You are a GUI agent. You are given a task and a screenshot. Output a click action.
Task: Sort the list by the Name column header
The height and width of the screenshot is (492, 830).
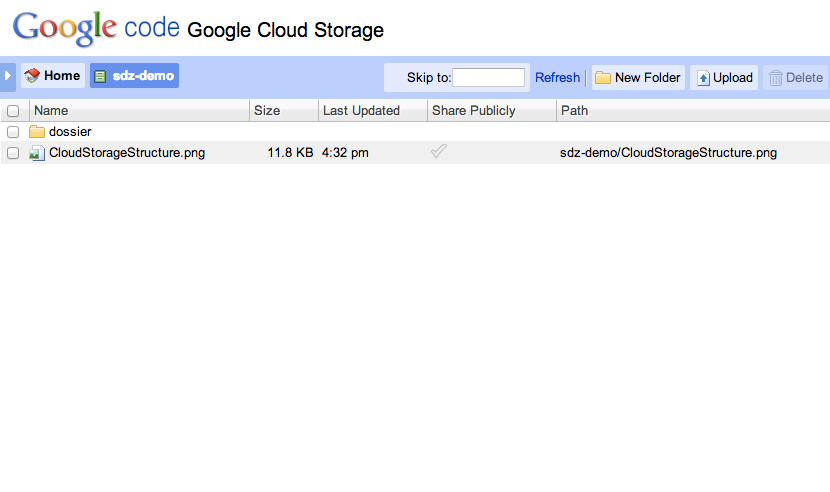pos(51,111)
